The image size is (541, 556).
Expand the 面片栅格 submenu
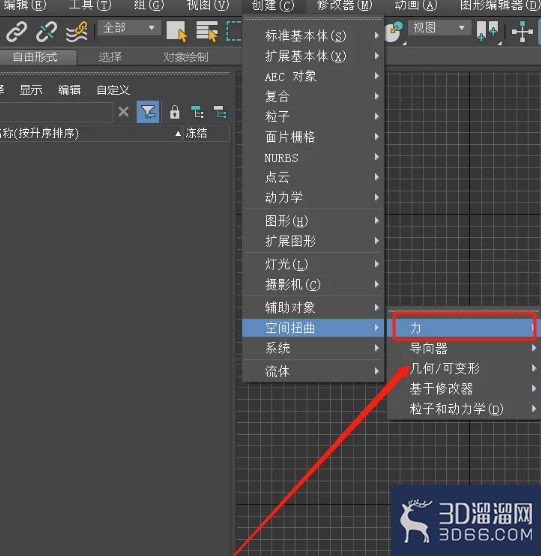point(313,137)
